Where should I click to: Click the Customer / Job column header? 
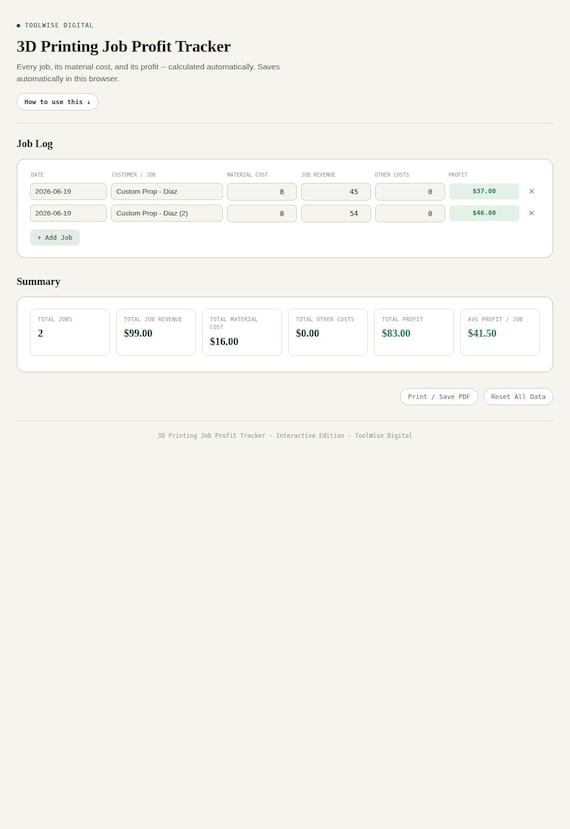click(x=134, y=174)
